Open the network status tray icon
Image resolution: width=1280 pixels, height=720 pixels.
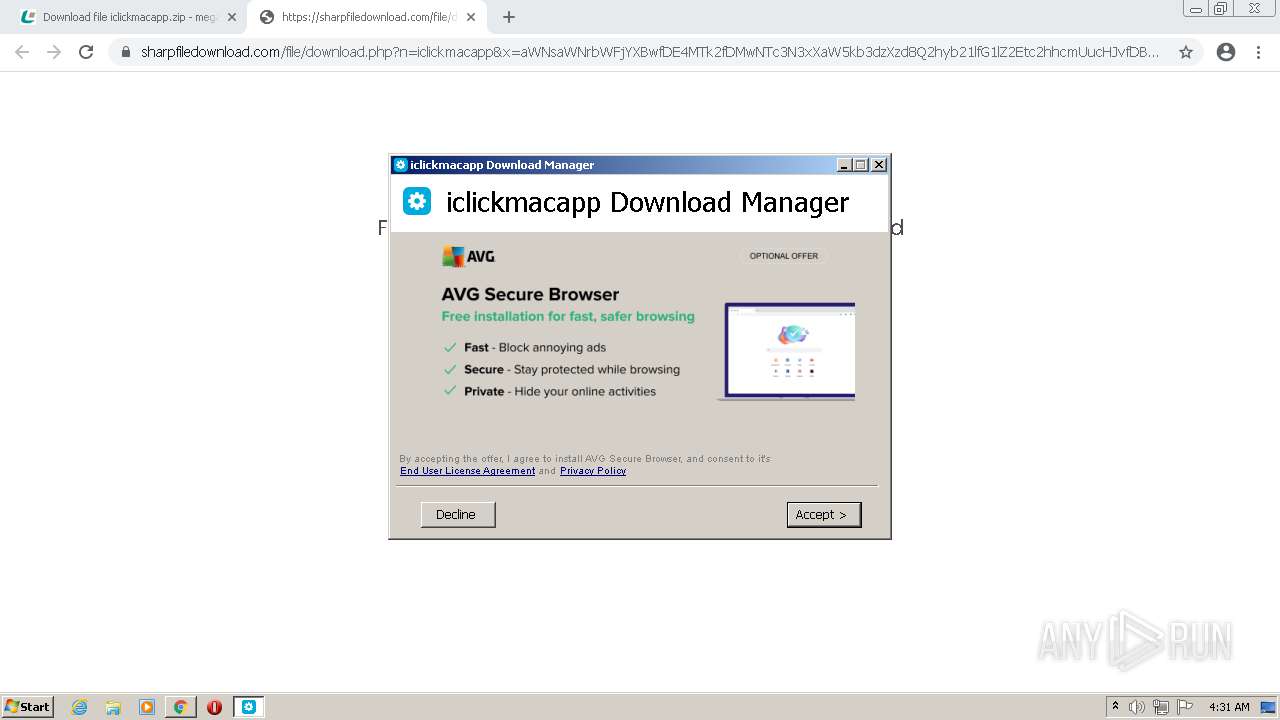point(1161,707)
